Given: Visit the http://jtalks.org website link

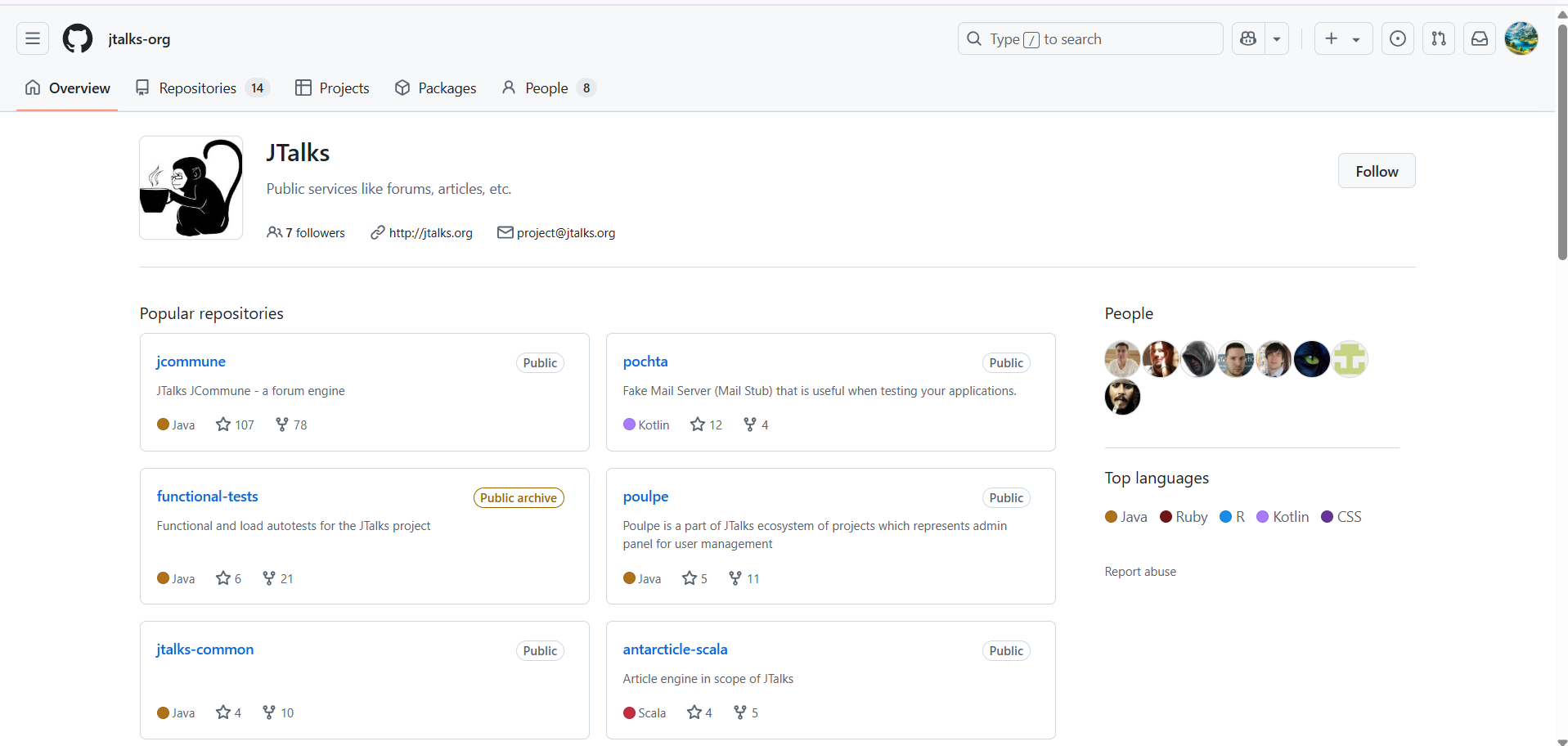Looking at the screenshot, I should point(431,232).
